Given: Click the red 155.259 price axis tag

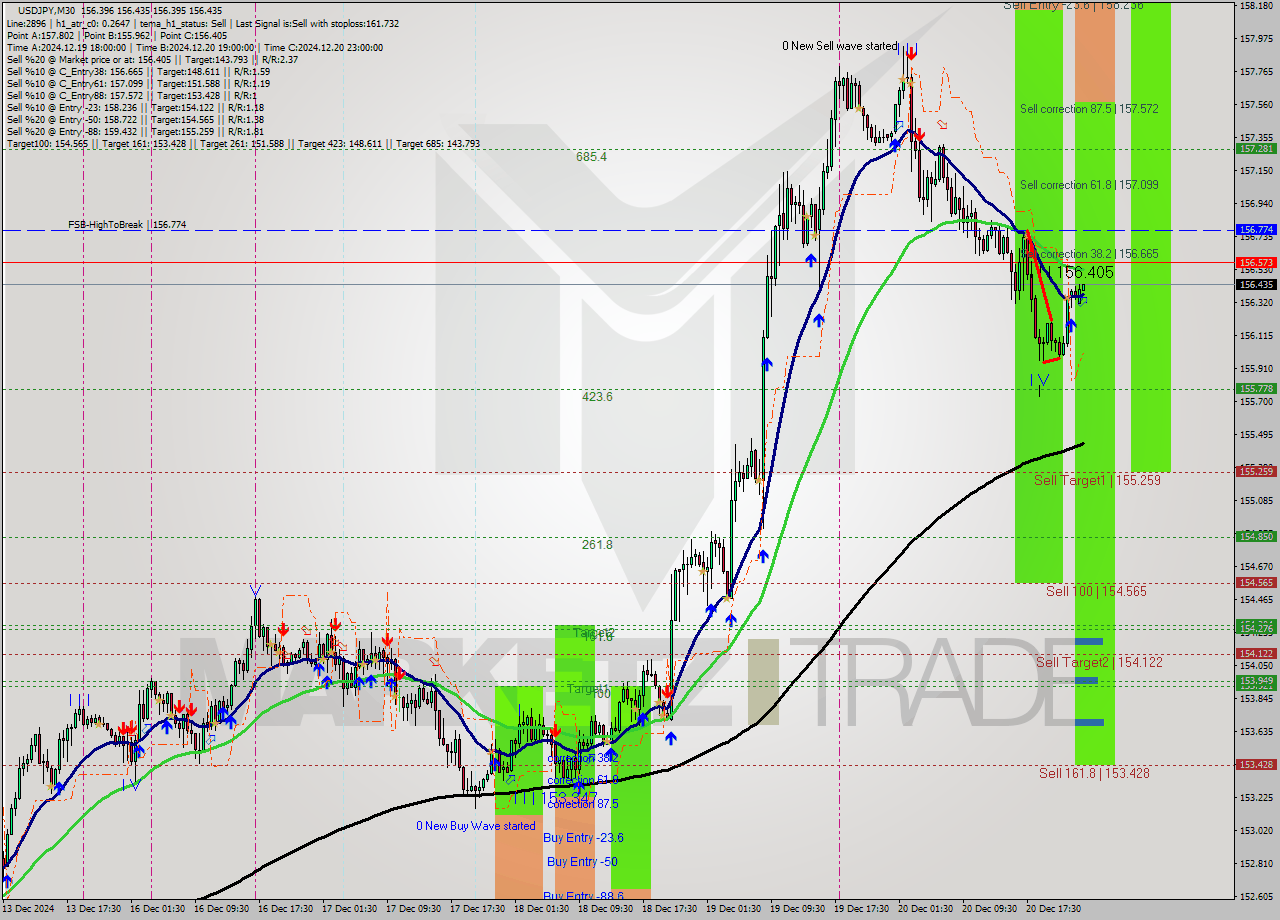Looking at the screenshot, I should (1256, 471).
